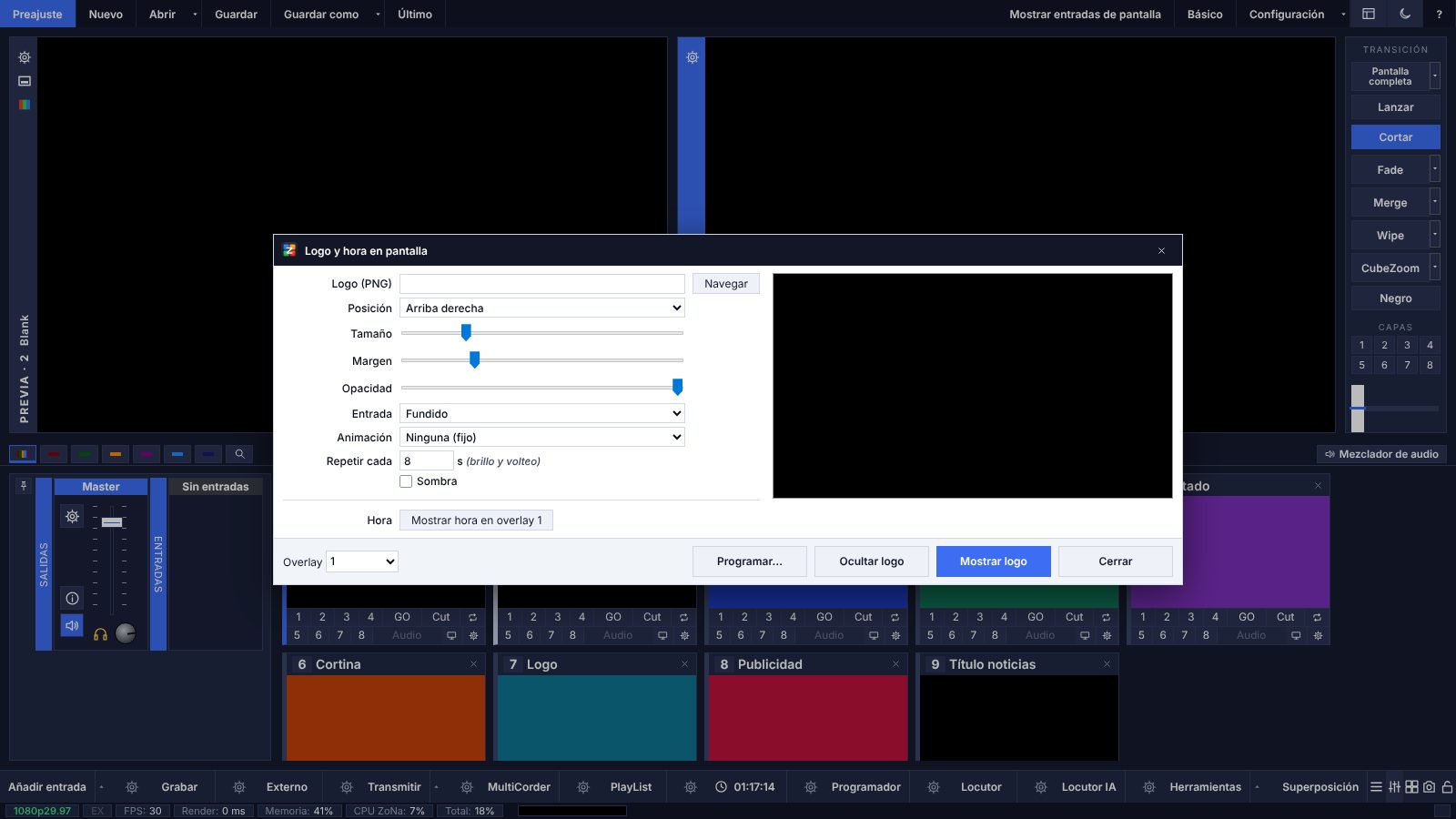
Task: Click the Master info icon
Action: [72, 598]
